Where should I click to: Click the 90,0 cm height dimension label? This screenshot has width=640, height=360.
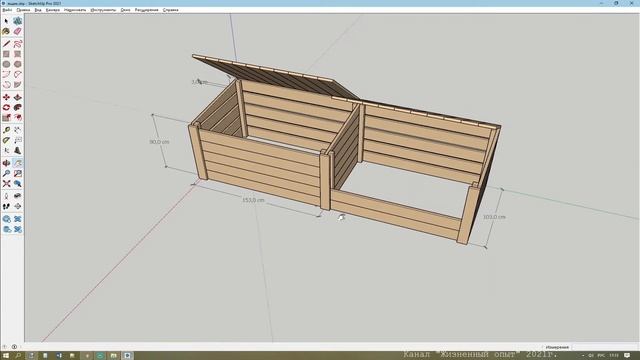[159, 142]
